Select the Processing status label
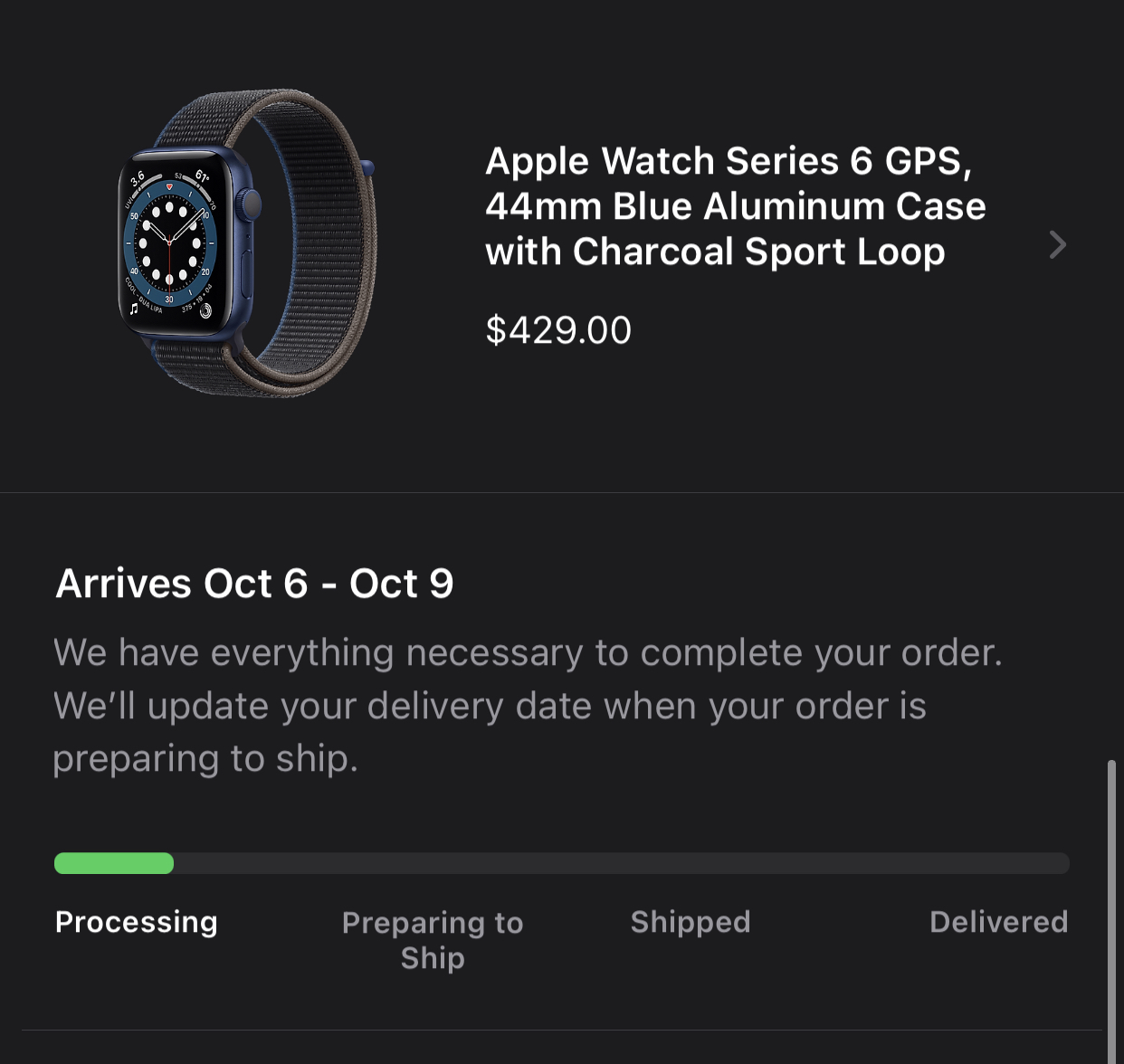This screenshot has height=1064, width=1124. tap(137, 922)
